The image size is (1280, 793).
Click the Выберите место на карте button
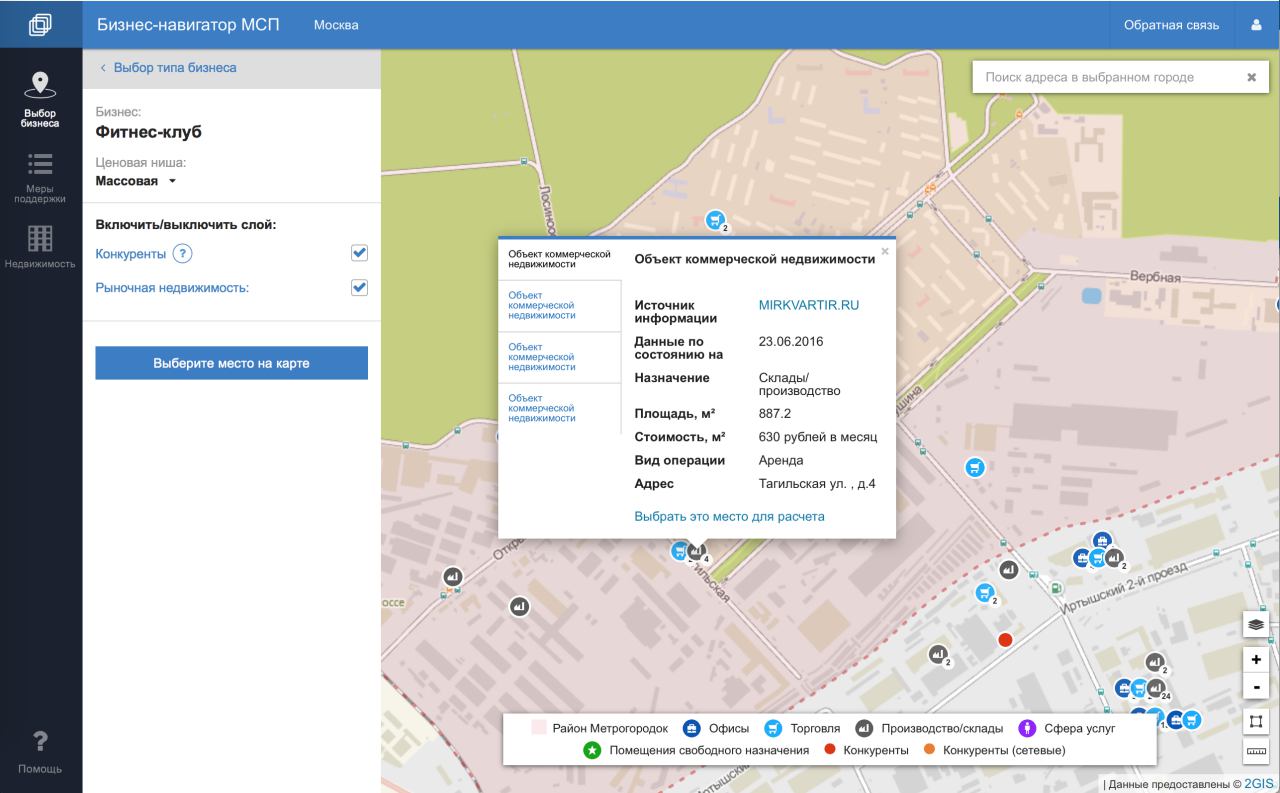pos(231,363)
